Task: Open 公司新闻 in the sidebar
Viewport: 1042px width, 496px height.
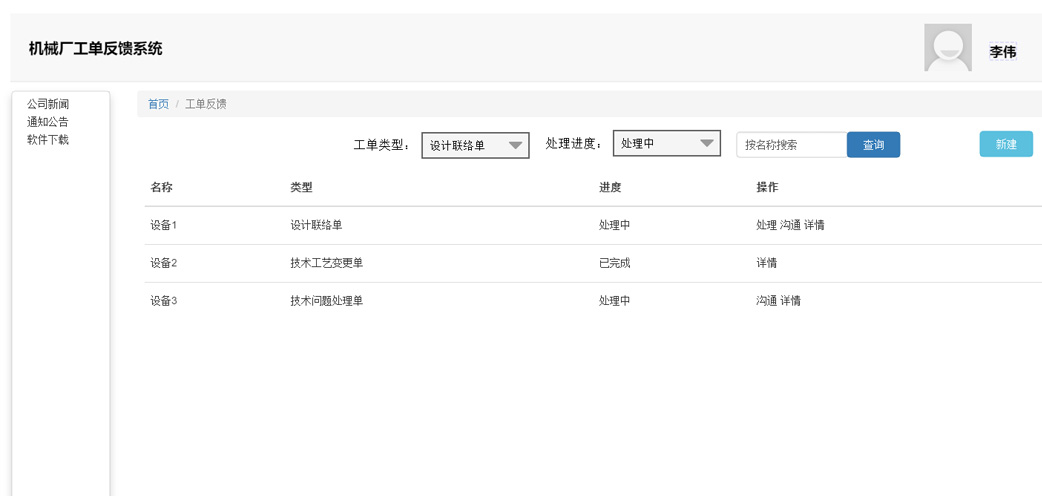Action: pyautogui.click(x=48, y=104)
